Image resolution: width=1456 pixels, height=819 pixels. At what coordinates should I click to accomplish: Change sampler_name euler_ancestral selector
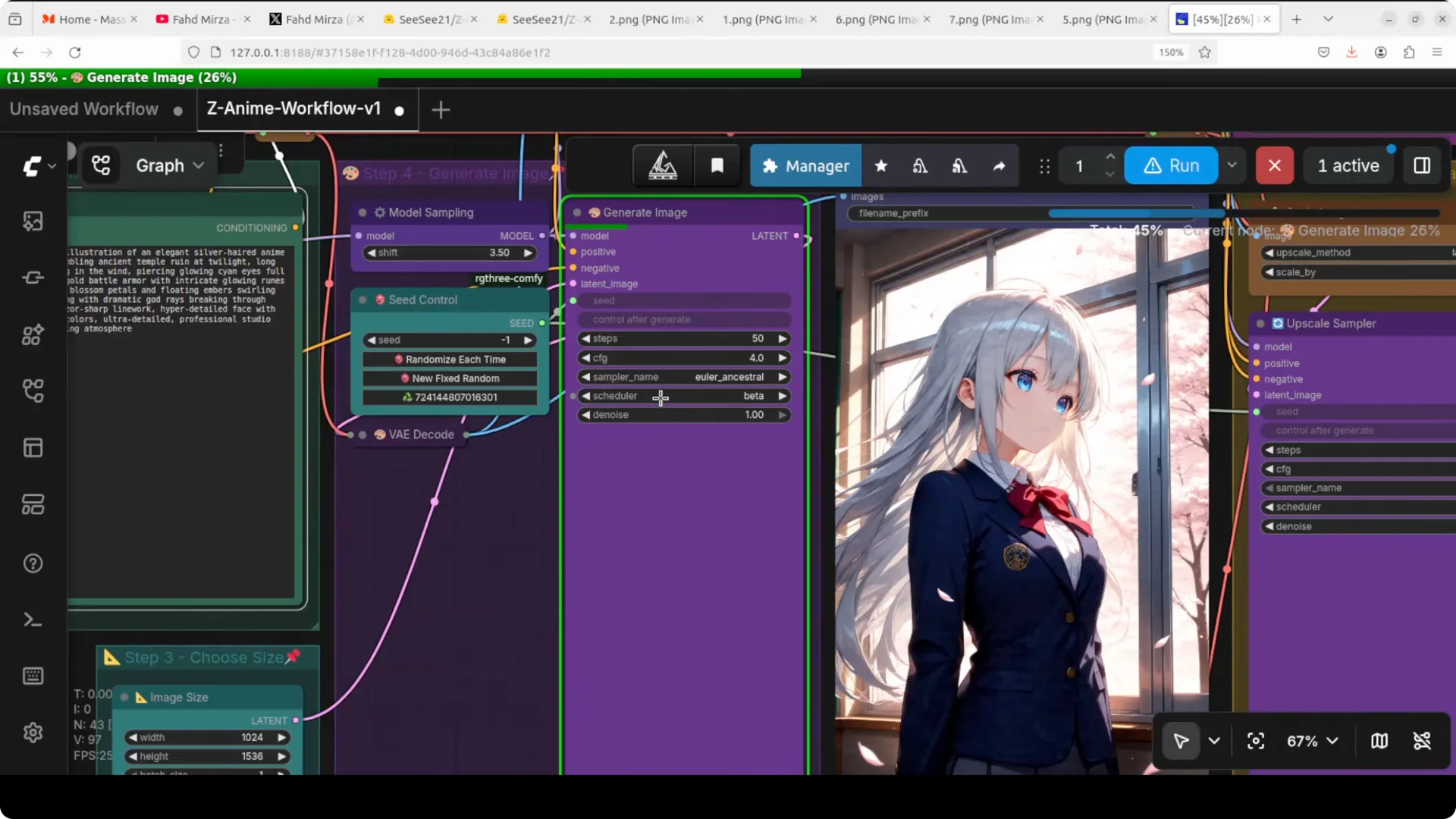point(684,377)
